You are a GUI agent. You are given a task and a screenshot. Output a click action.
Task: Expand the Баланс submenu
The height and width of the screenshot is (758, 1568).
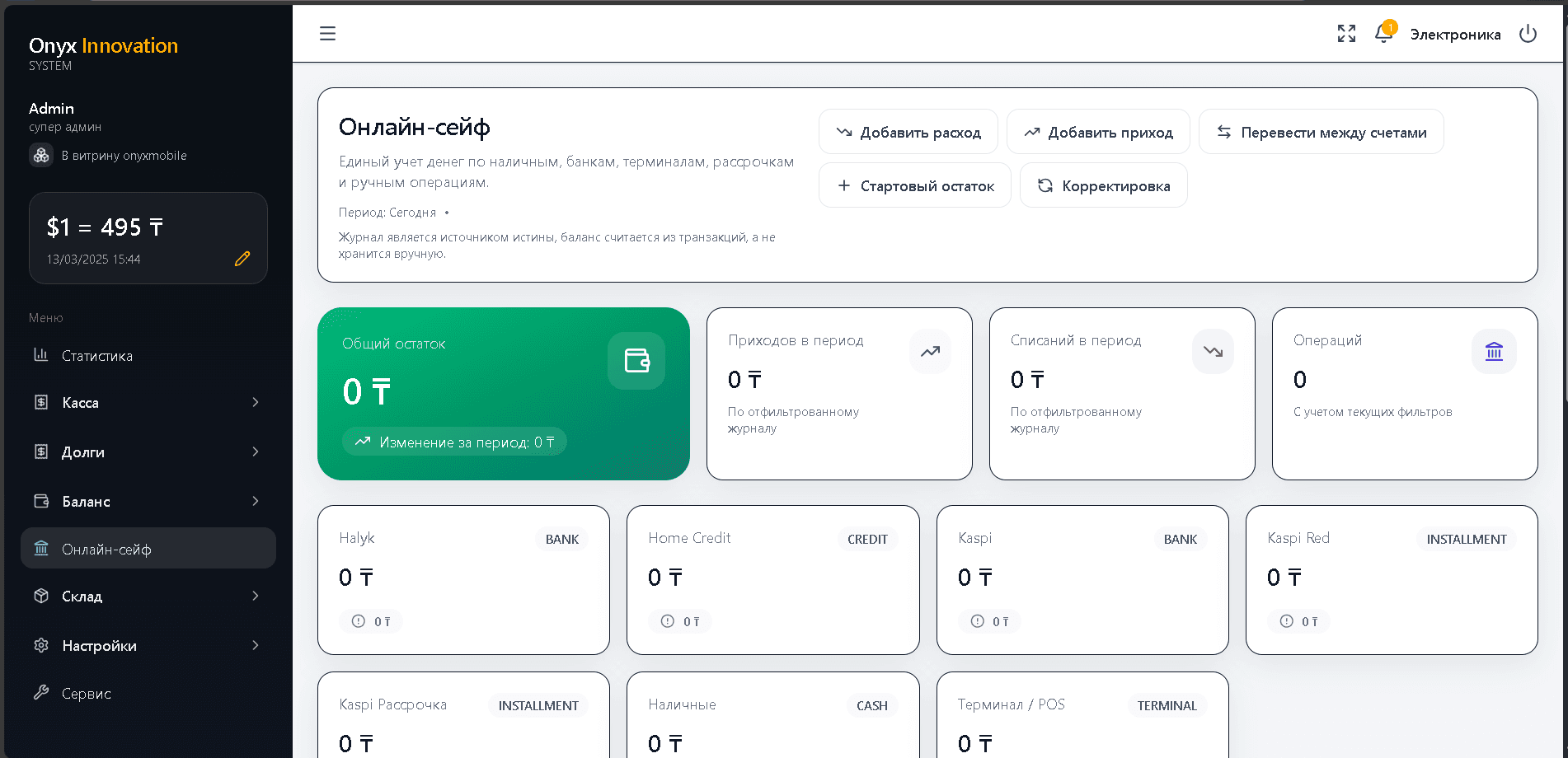point(87,501)
